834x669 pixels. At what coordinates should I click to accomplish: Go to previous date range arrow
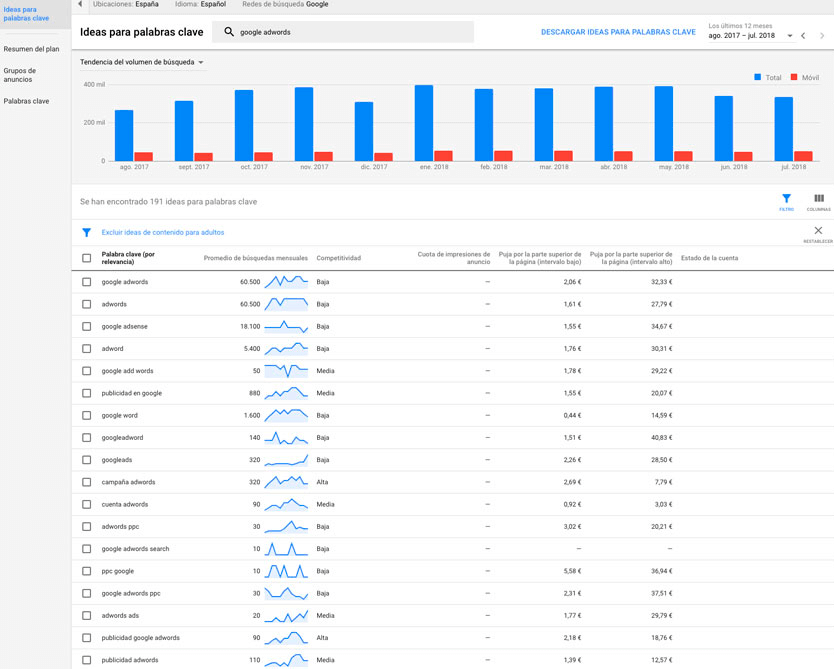(803, 36)
